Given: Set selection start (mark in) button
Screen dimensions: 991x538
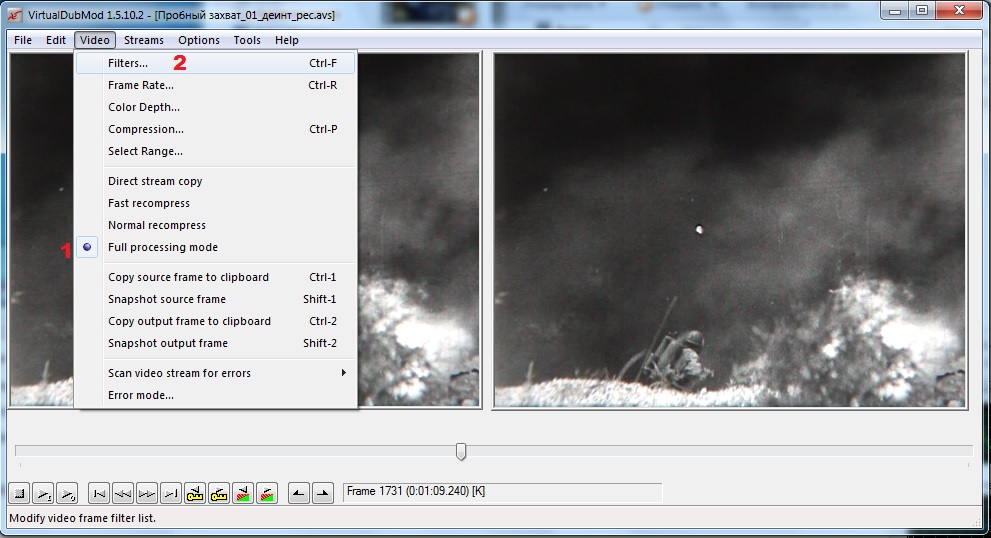Looking at the screenshot, I should [298, 493].
